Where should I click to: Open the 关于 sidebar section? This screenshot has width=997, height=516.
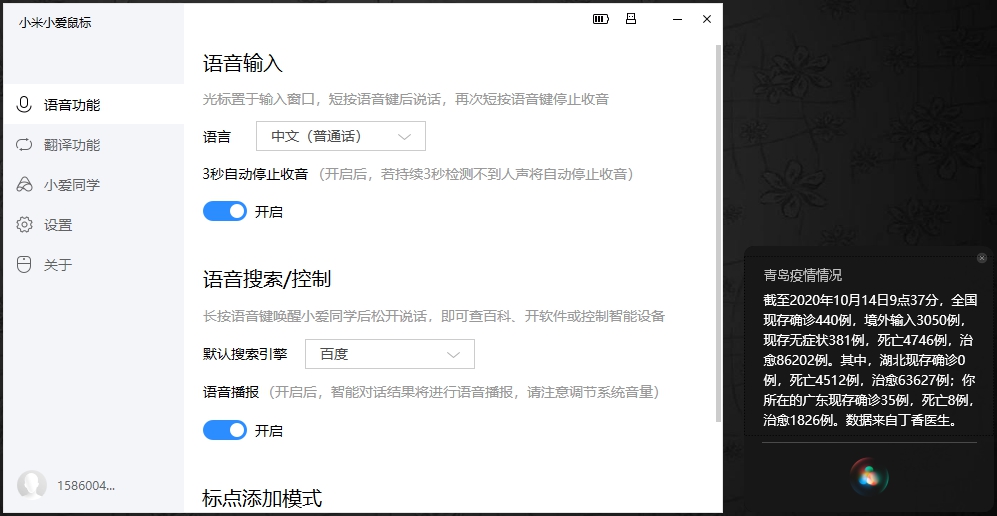pyautogui.click(x=93, y=264)
